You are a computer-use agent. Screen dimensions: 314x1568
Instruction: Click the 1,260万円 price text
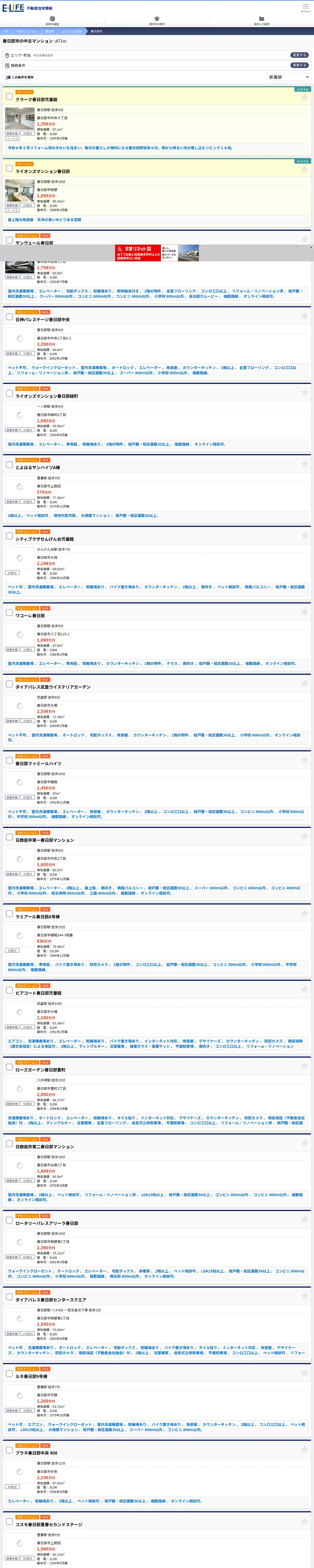46,1401
